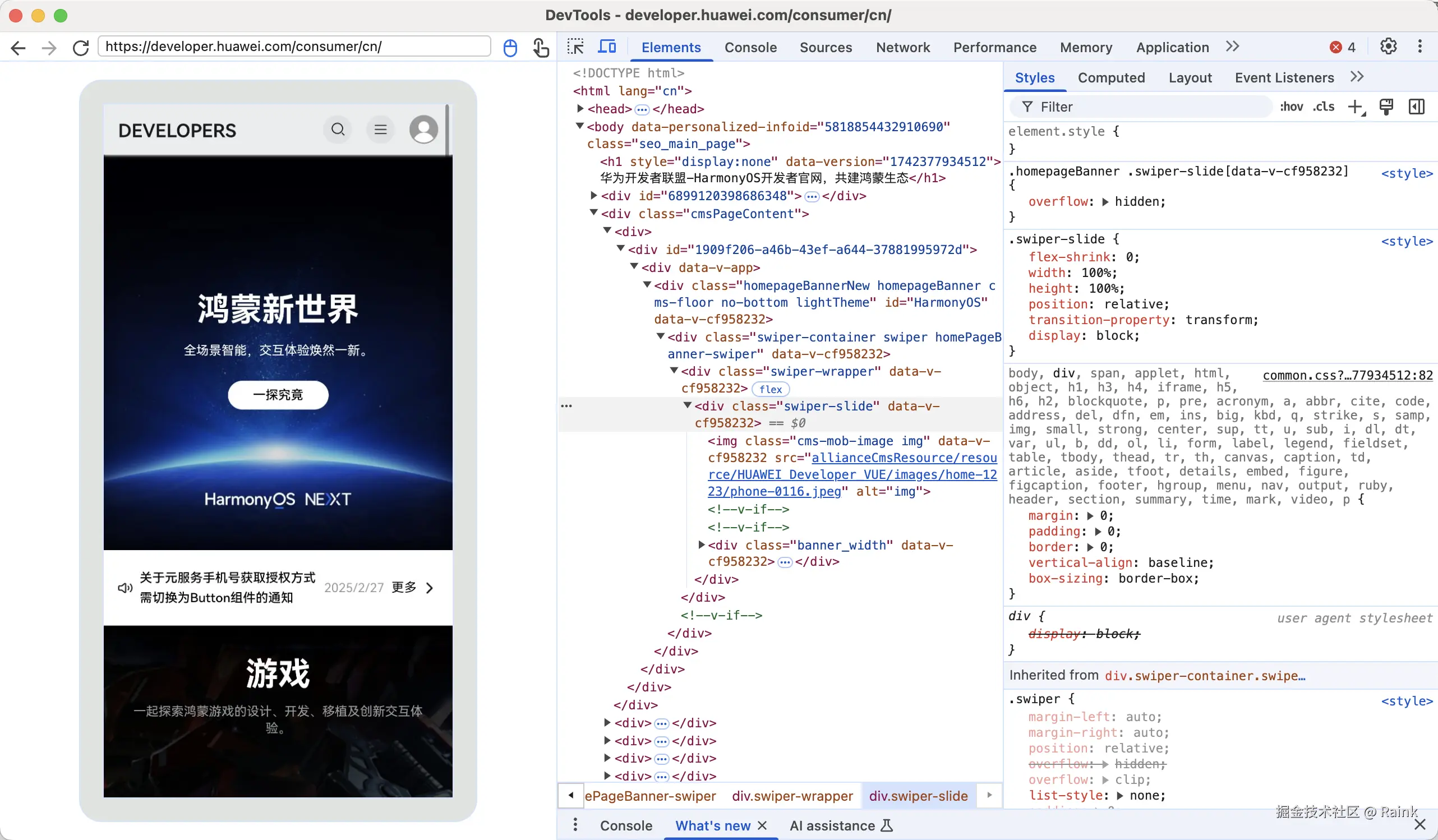Expand the head element node
This screenshot has height=840, width=1438.
[580, 108]
